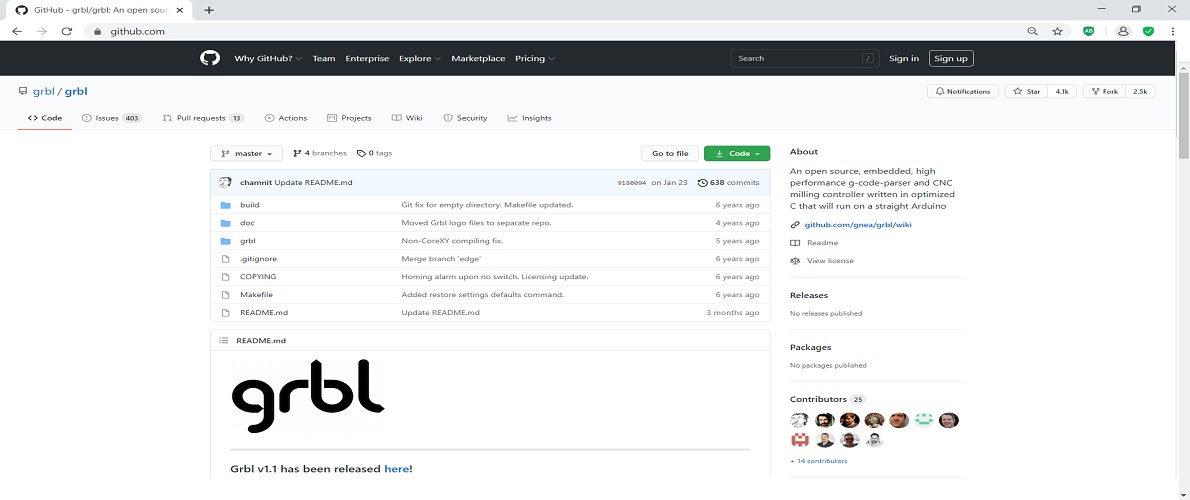This screenshot has width=1190, height=500.
Task: Click the 'here' link for Grbl v1.1
Action: pyautogui.click(x=396, y=469)
